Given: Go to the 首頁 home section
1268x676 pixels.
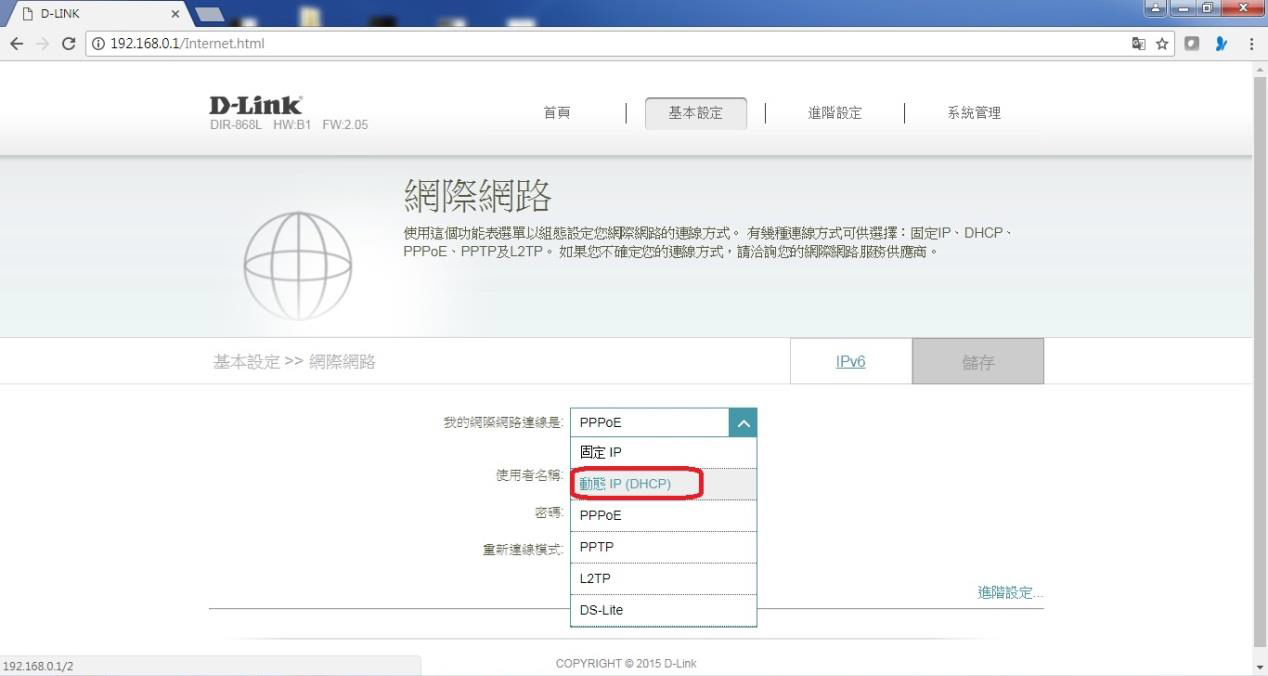Looking at the screenshot, I should tap(557, 113).
